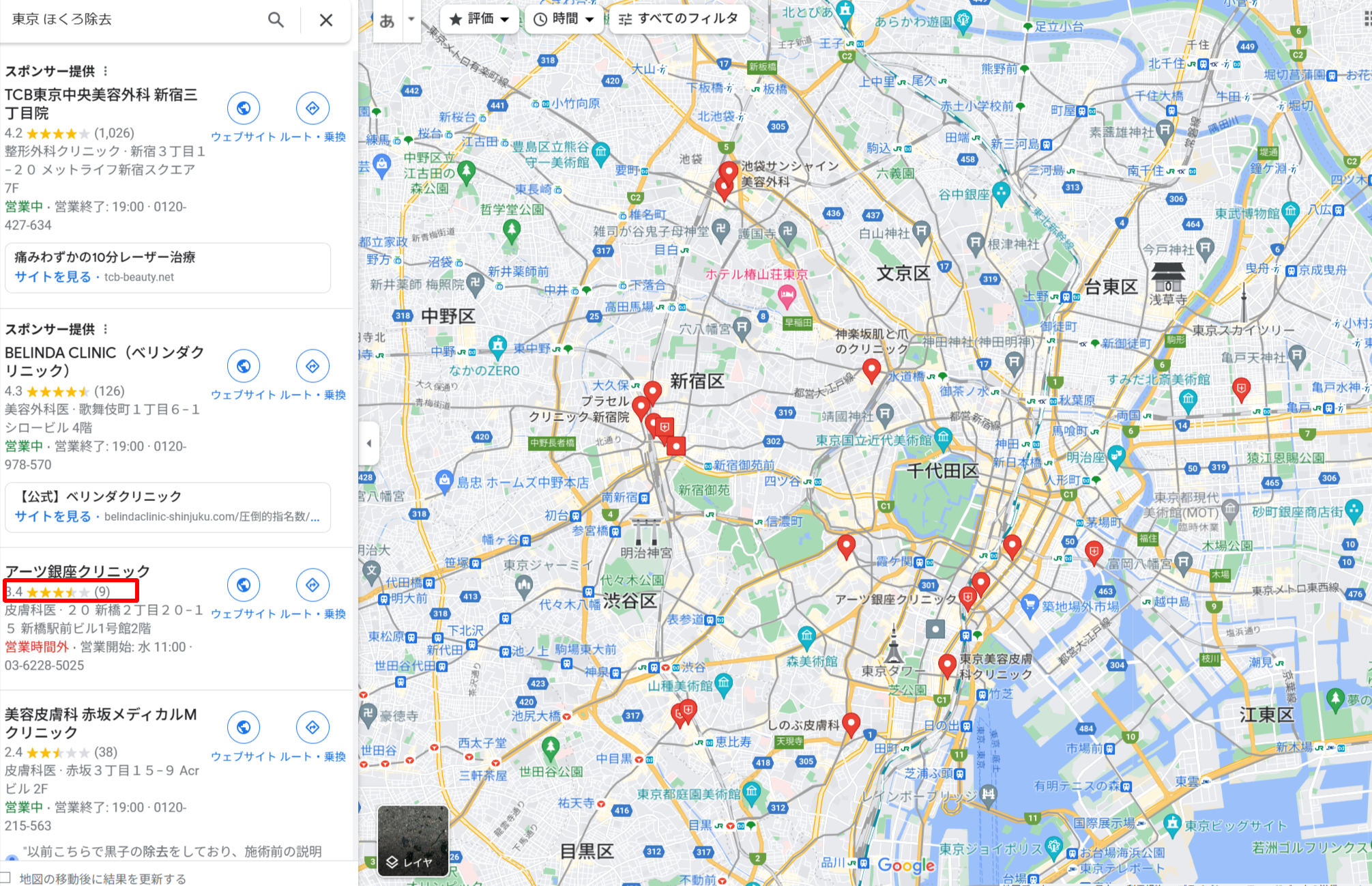Open 赤坂メディカルMクリニック website globe icon

coord(244,728)
